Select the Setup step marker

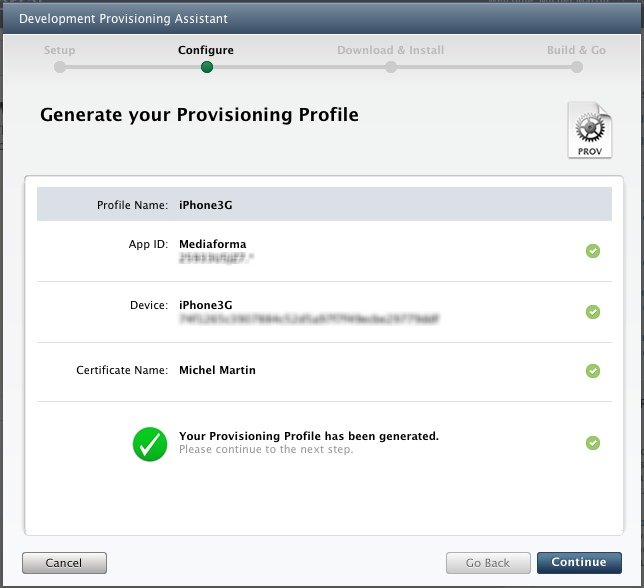(60, 68)
